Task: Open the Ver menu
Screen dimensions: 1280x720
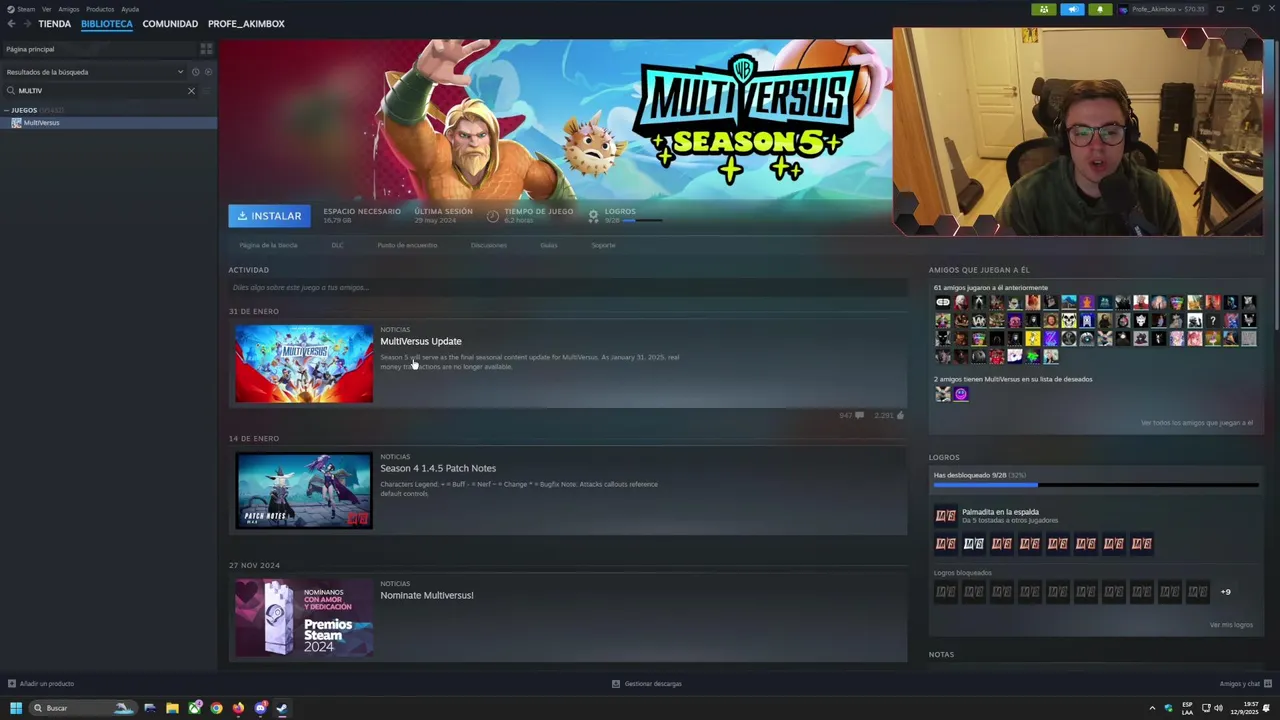Action: tap(46, 9)
